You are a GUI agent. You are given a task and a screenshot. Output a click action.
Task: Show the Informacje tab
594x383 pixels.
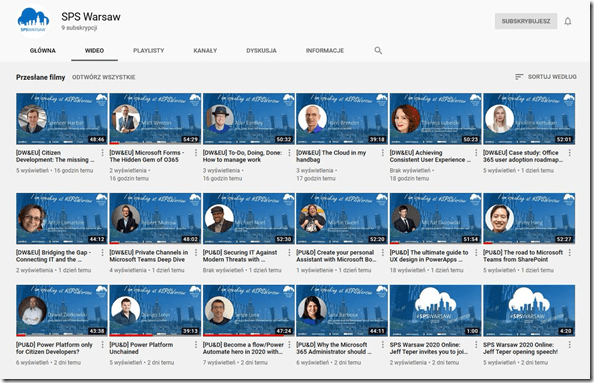point(325,50)
